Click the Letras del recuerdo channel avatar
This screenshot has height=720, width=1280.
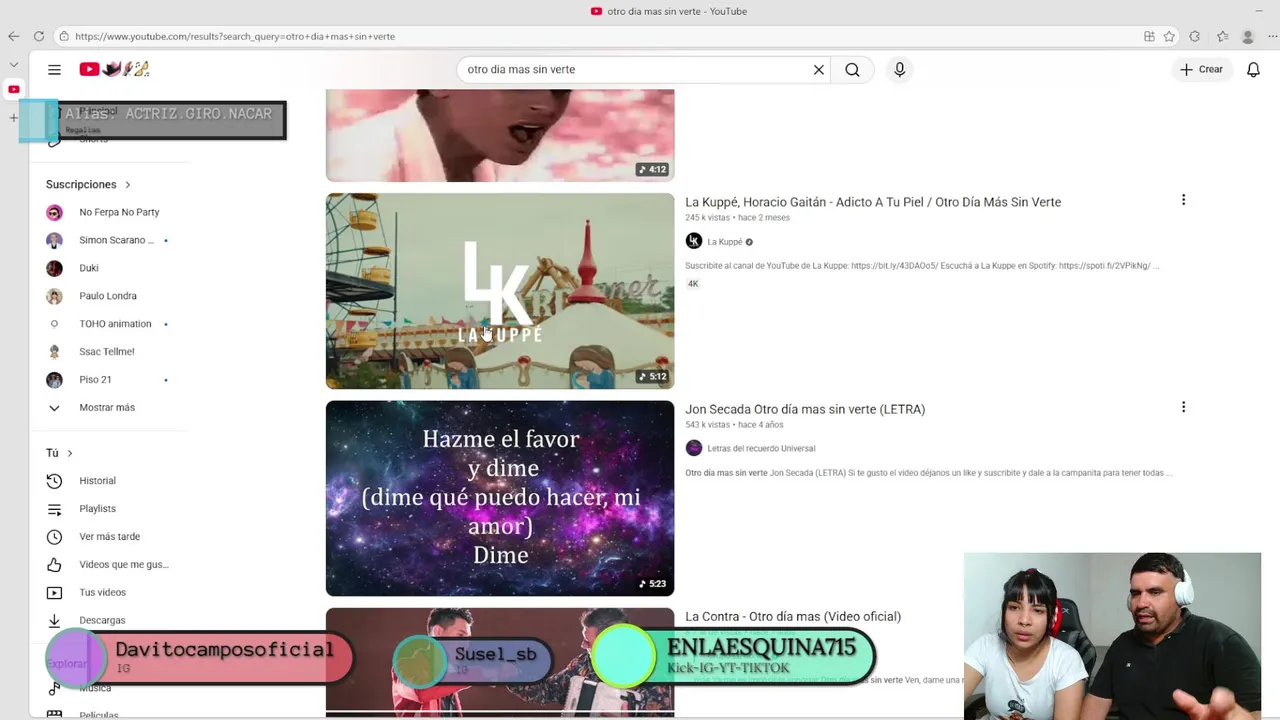(x=694, y=448)
